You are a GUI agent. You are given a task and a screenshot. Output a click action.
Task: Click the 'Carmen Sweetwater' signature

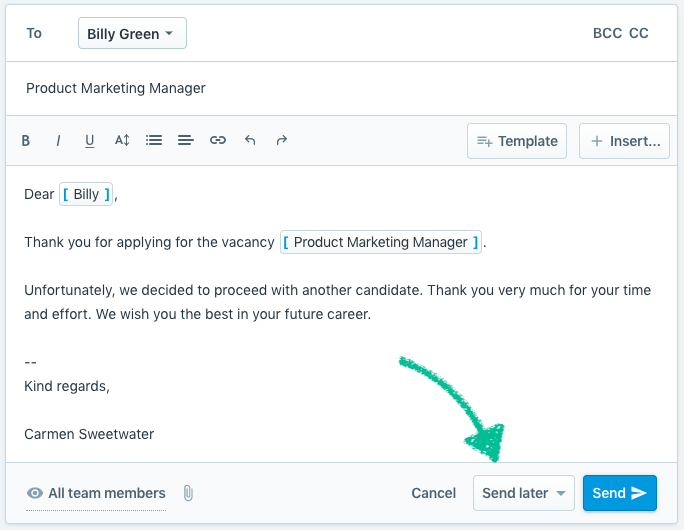point(89,434)
